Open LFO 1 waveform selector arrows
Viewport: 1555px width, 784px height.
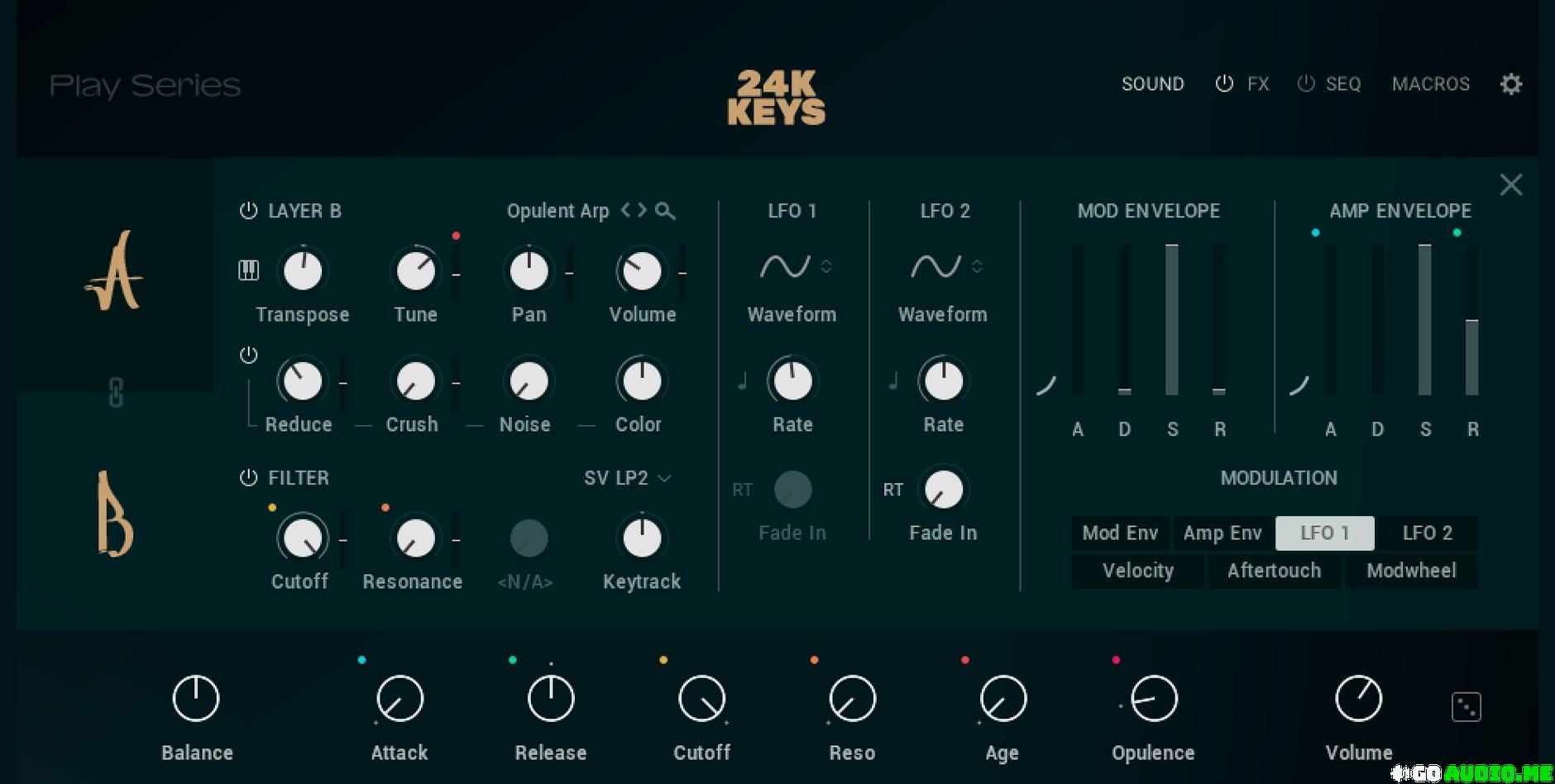825,266
